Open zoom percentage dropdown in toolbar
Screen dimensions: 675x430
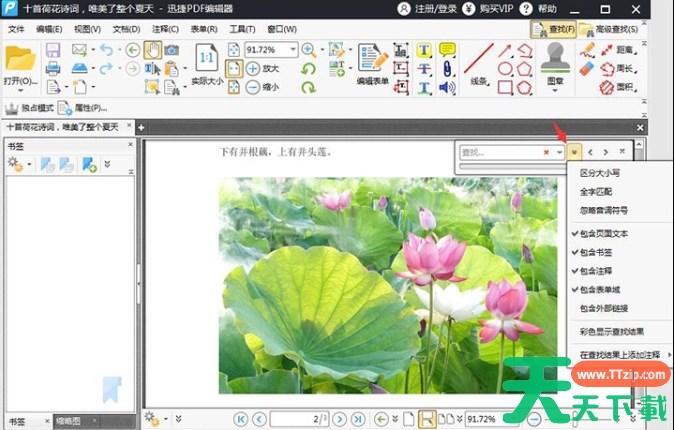pyautogui.click(x=293, y=49)
